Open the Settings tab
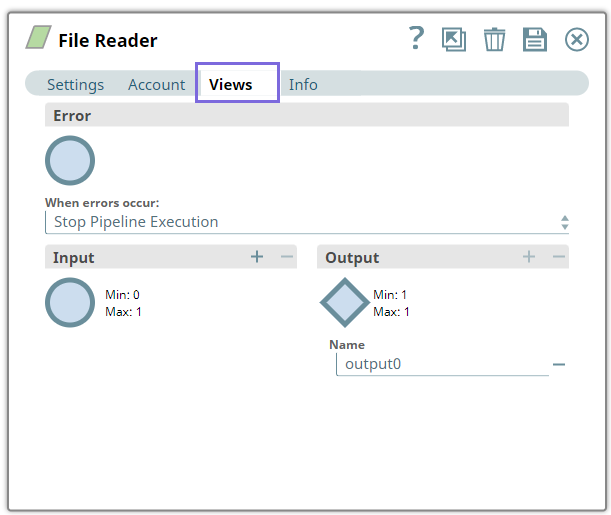 click(75, 85)
